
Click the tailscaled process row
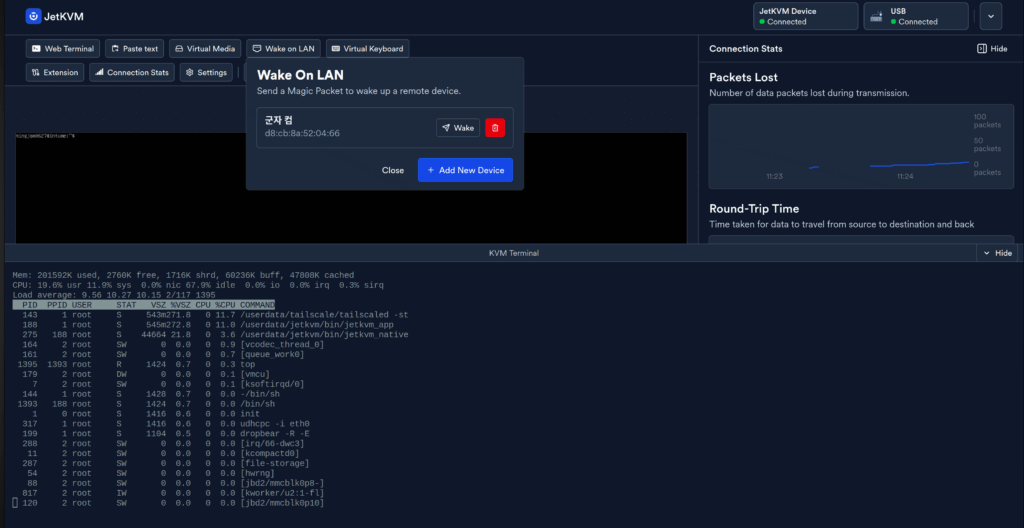coord(210,315)
